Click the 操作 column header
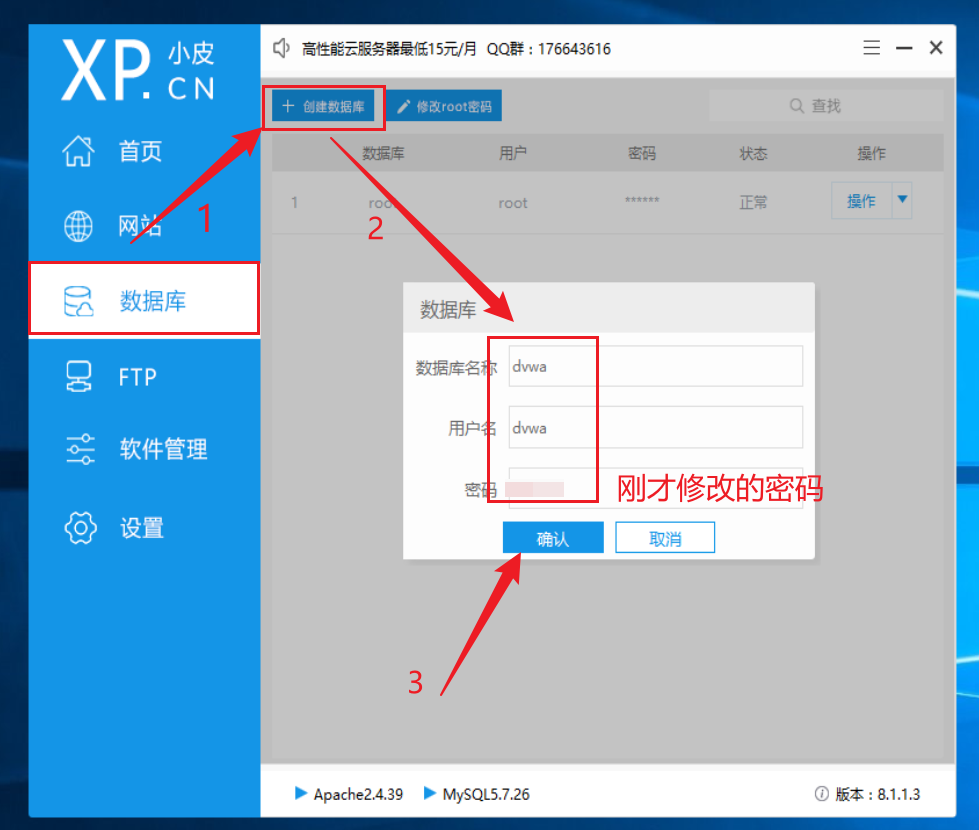 point(872,154)
